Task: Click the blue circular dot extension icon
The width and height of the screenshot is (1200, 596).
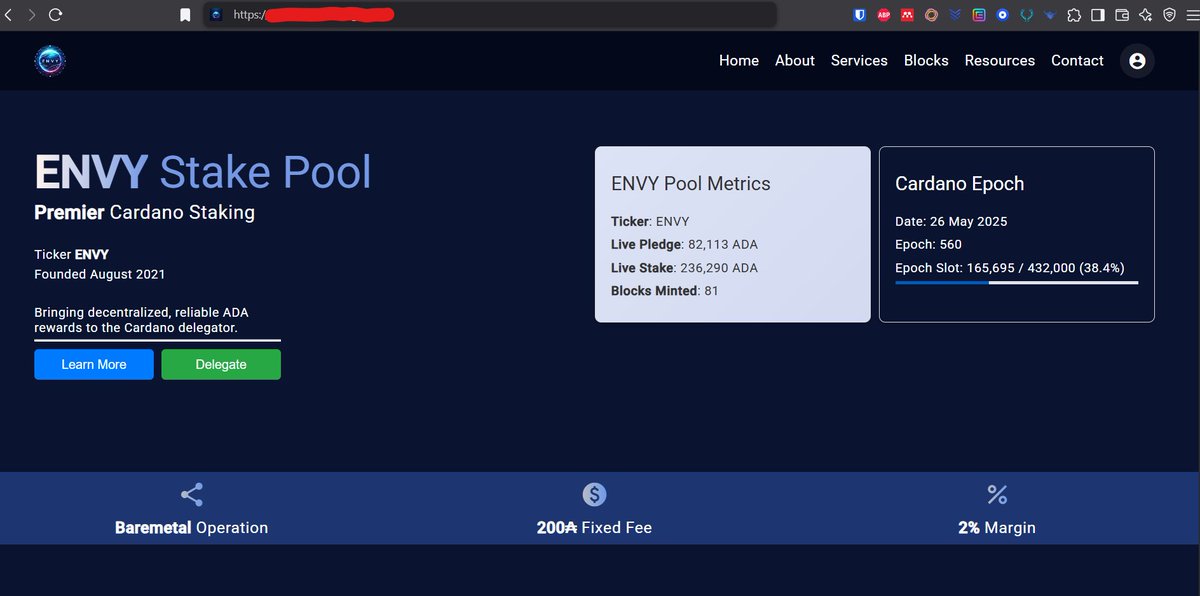Action: click(1002, 15)
